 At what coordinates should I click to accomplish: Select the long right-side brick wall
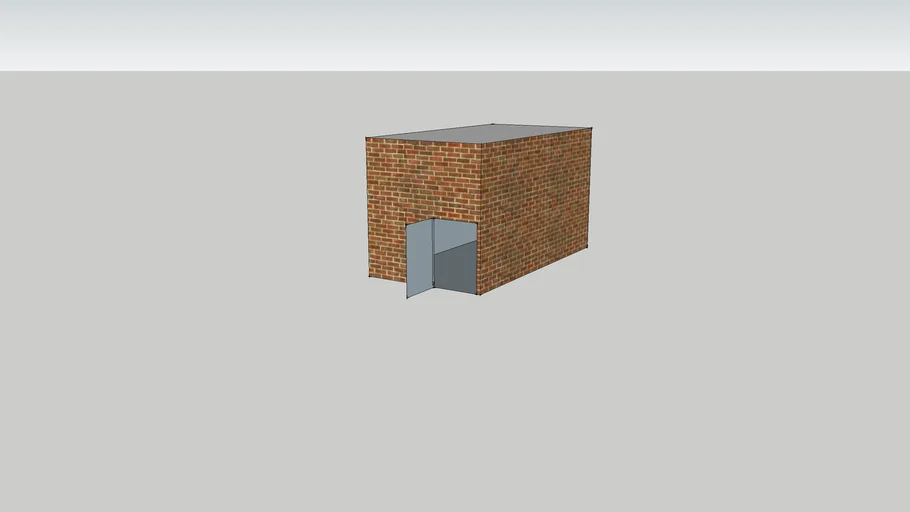535,200
